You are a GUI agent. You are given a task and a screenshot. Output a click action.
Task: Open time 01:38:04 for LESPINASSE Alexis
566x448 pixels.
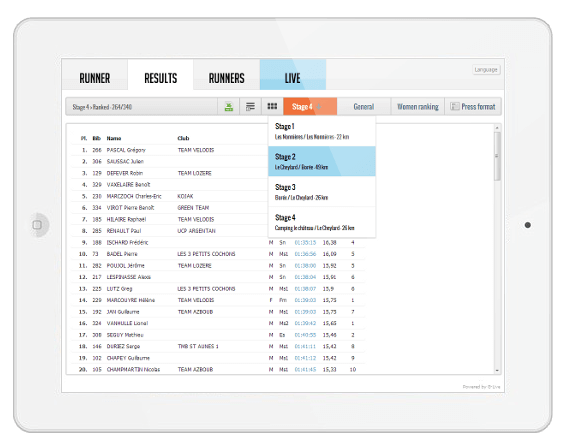(x=305, y=277)
